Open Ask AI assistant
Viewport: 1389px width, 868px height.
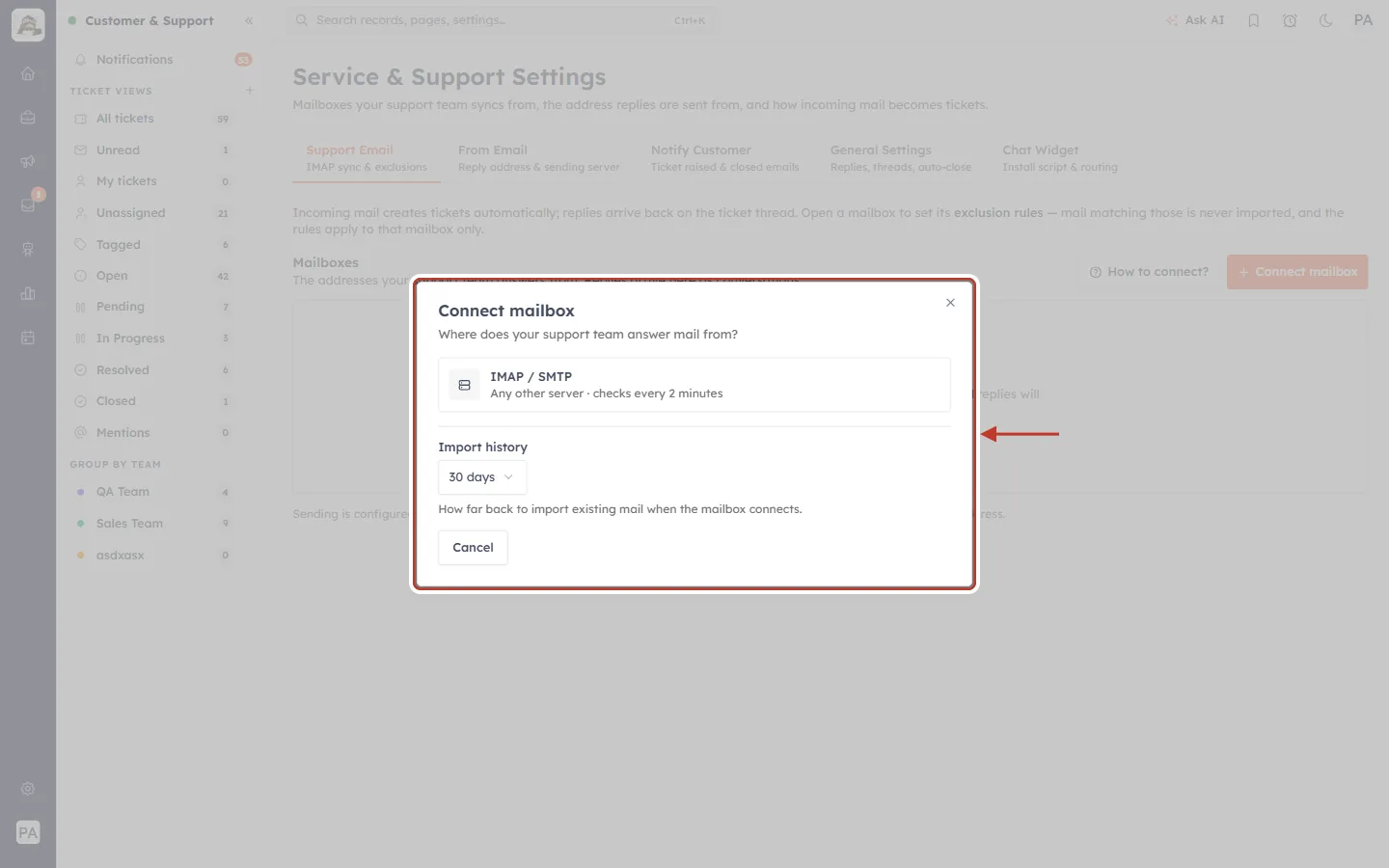(x=1195, y=20)
